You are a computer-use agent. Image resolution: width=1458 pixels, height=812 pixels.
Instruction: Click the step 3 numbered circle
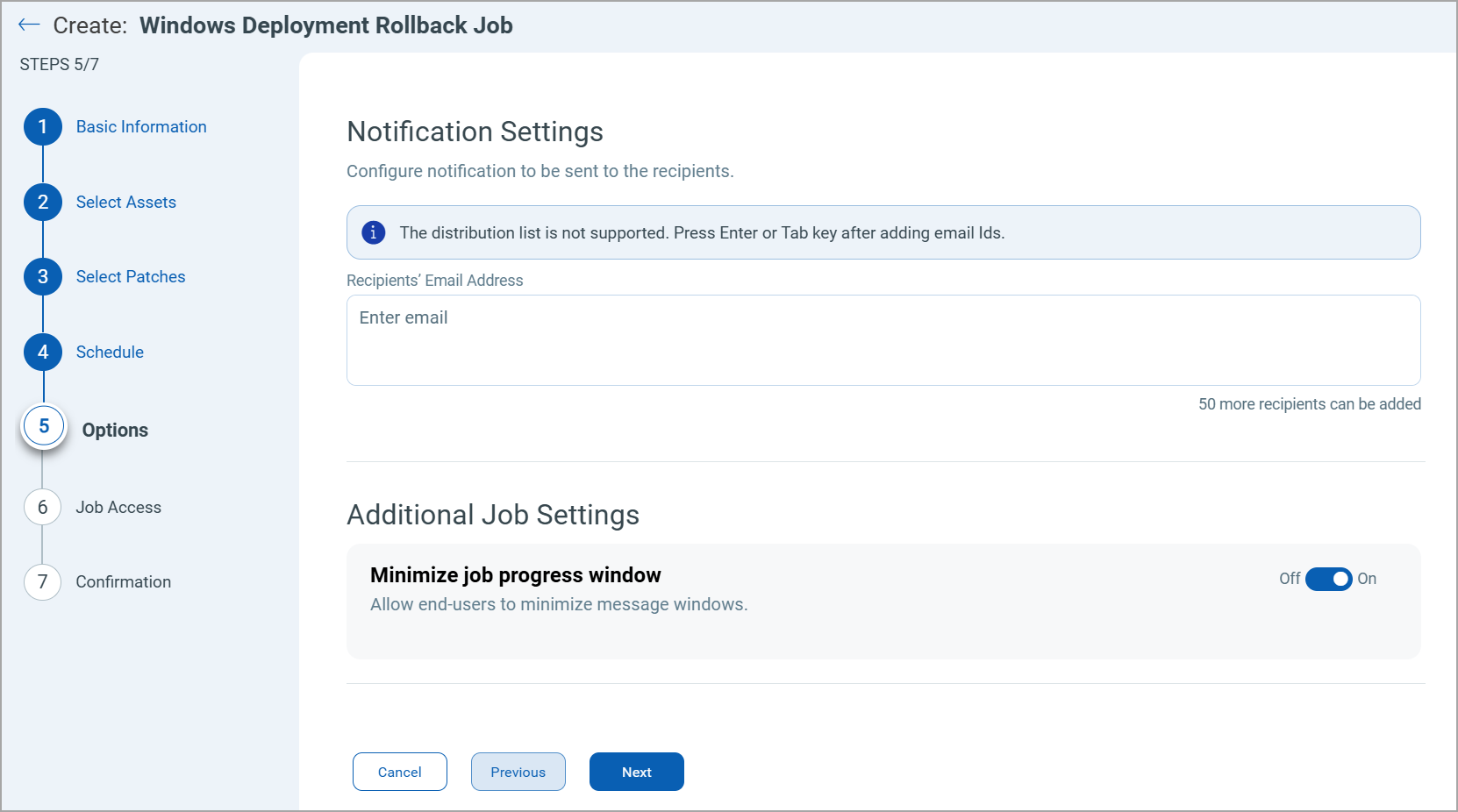click(42, 276)
